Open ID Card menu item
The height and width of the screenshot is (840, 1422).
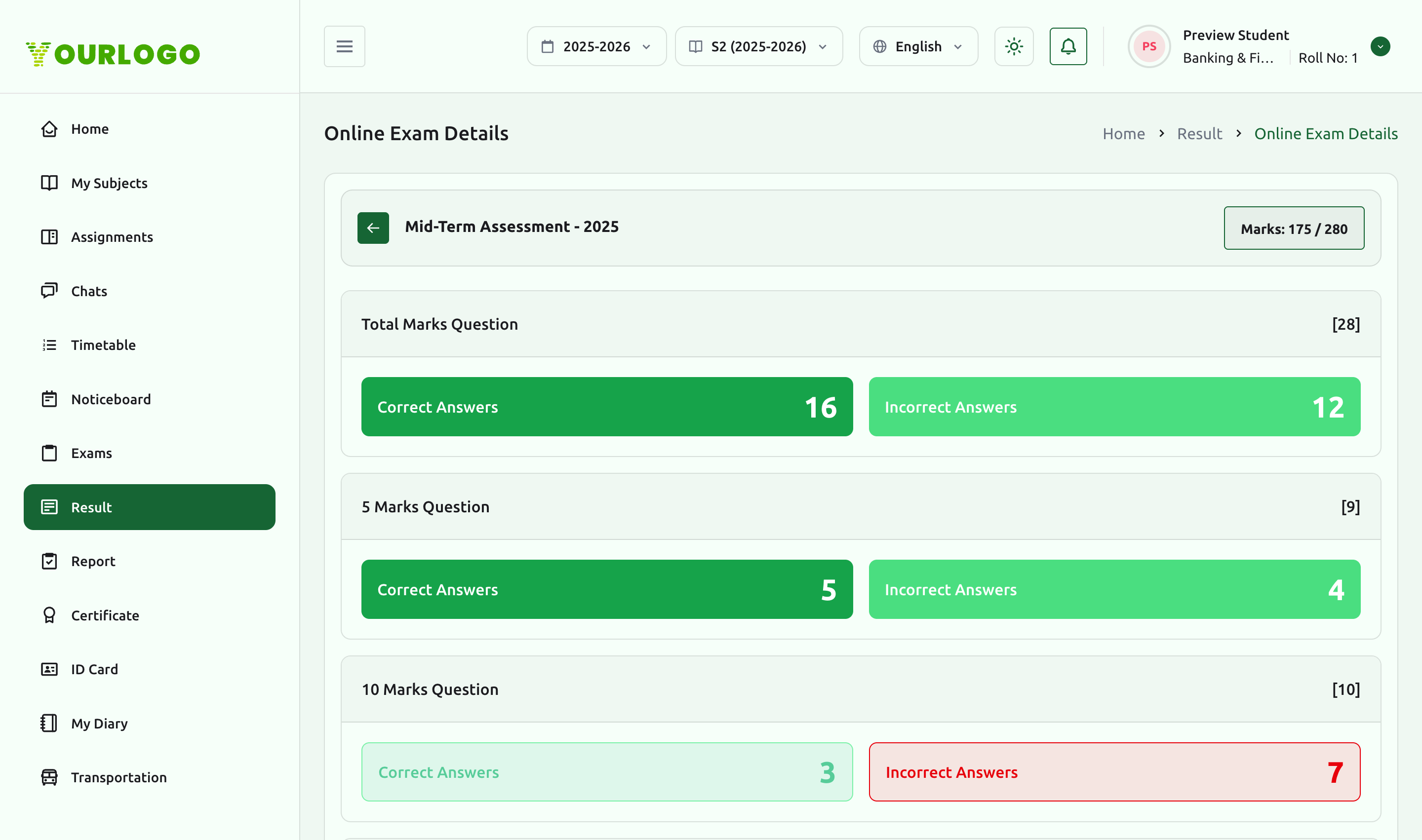(150, 670)
